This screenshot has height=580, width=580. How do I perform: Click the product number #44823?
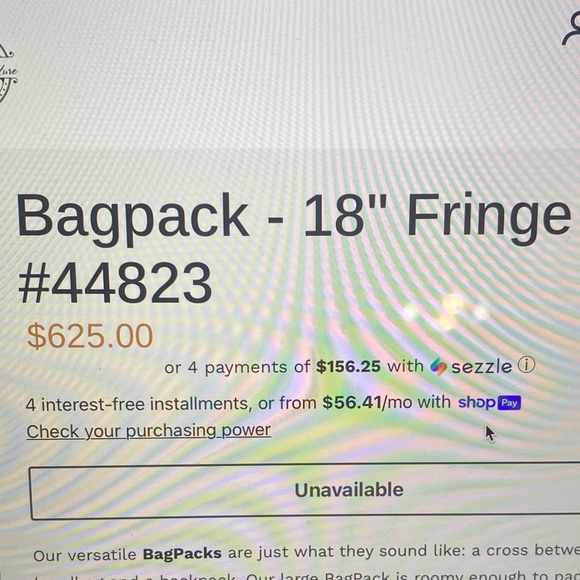[x=115, y=283]
